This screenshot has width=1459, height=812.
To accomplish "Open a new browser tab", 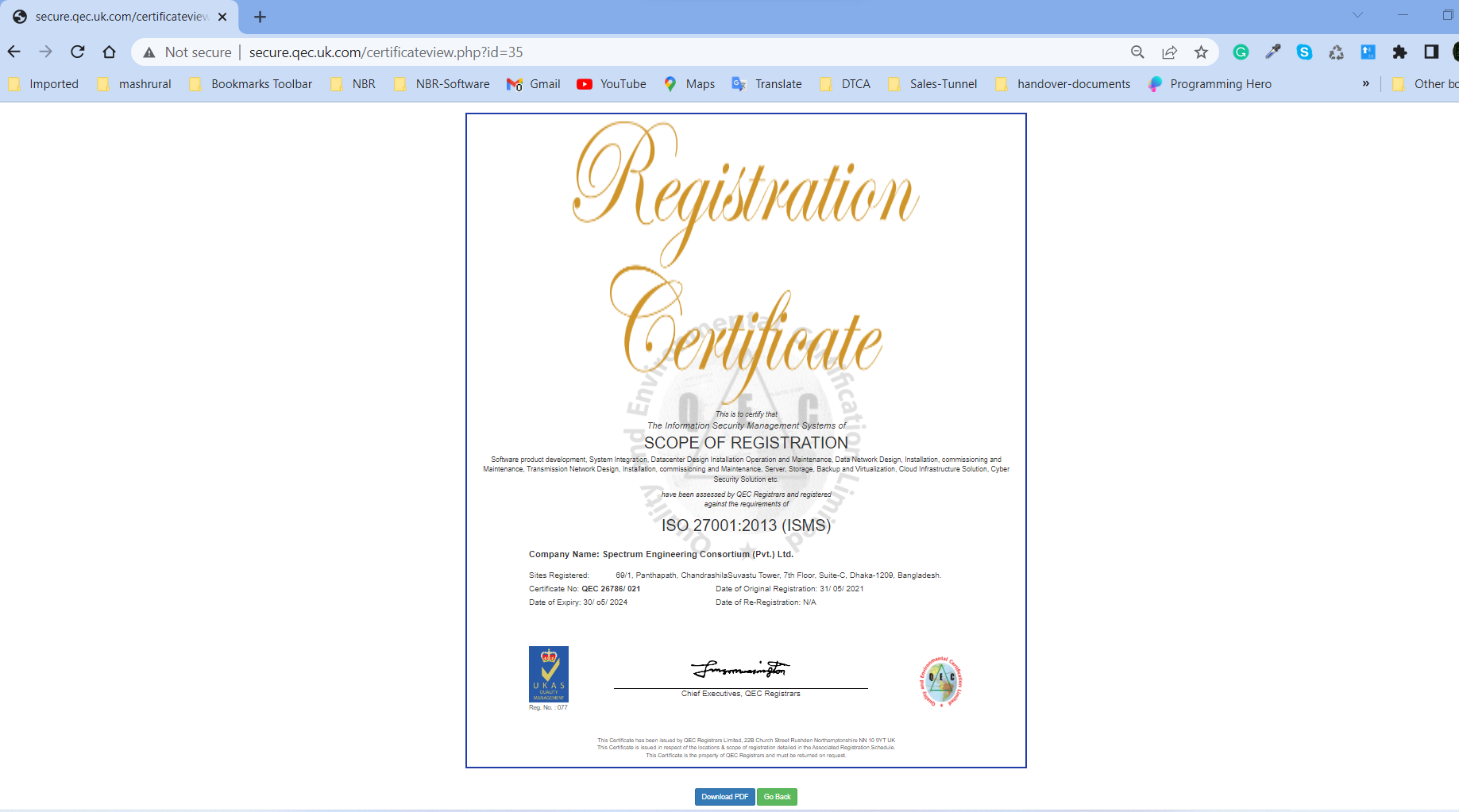I will (x=260, y=17).
